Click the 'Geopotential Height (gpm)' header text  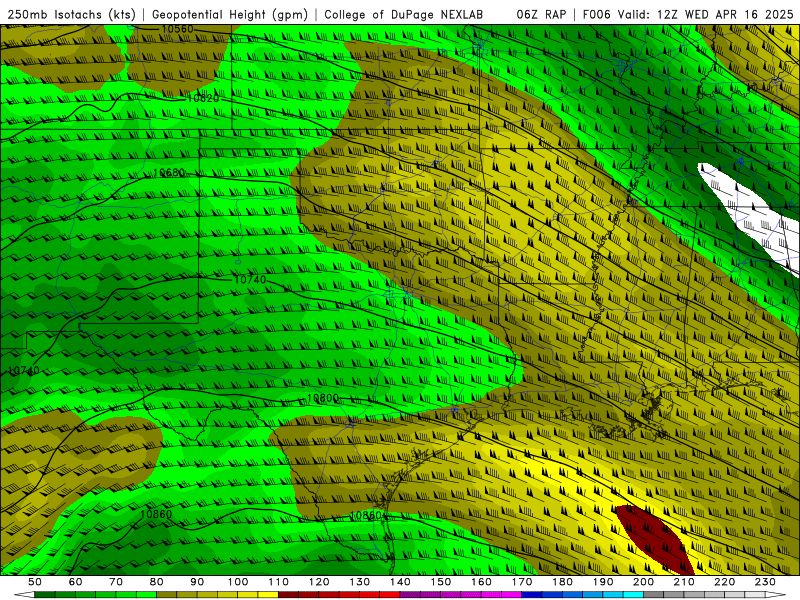pyautogui.click(x=230, y=15)
